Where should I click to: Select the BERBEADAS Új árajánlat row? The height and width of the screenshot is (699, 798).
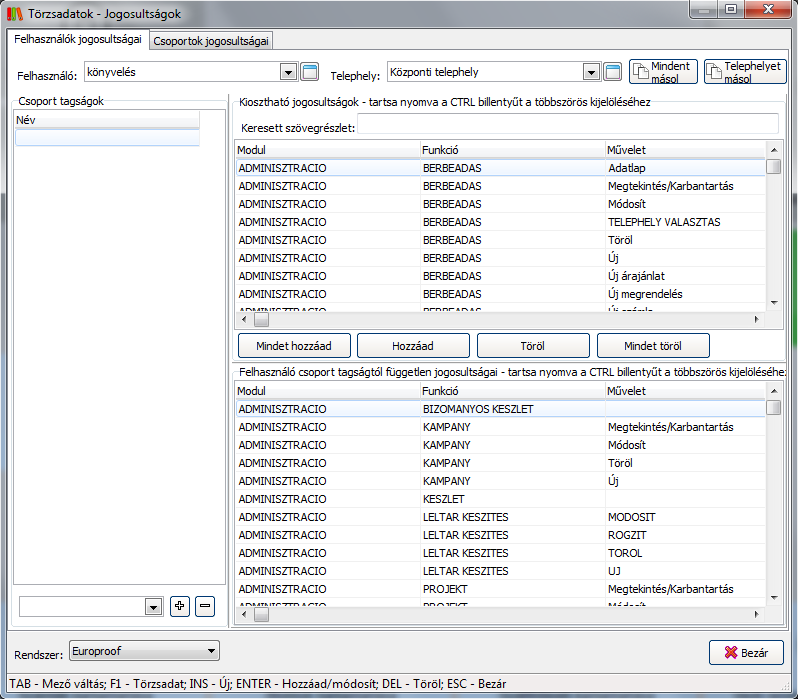coord(500,276)
